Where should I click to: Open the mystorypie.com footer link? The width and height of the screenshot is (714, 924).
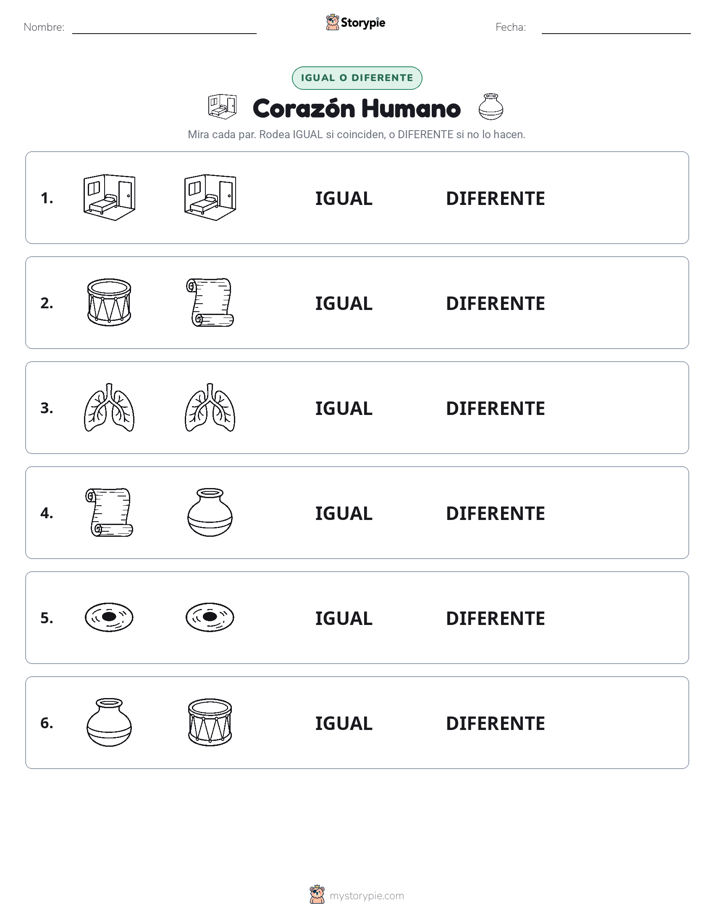coord(357,895)
